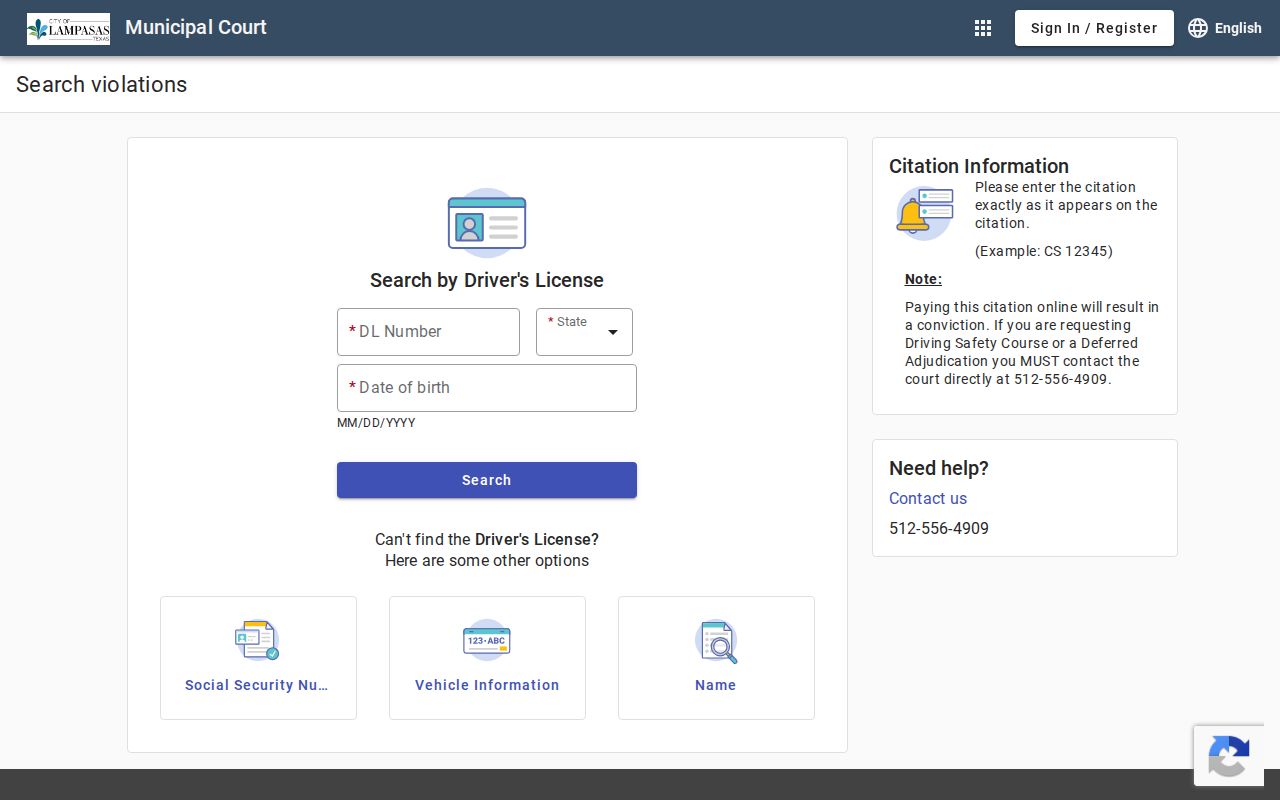Select Vehicle Information search option
Screen dimensions: 1280x800
[487, 658]
